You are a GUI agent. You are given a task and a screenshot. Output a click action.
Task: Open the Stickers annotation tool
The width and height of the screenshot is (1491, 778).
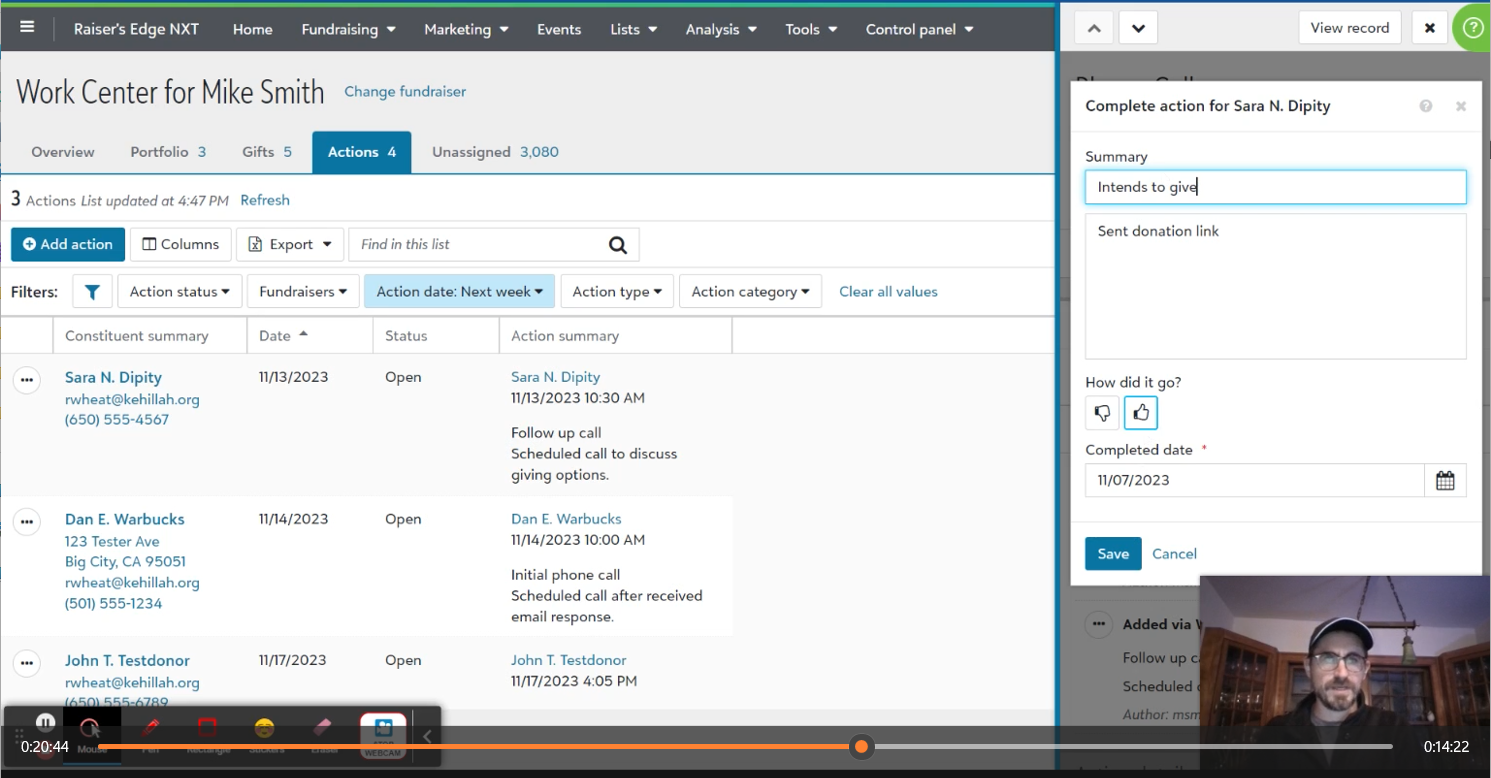pos(265,734)
